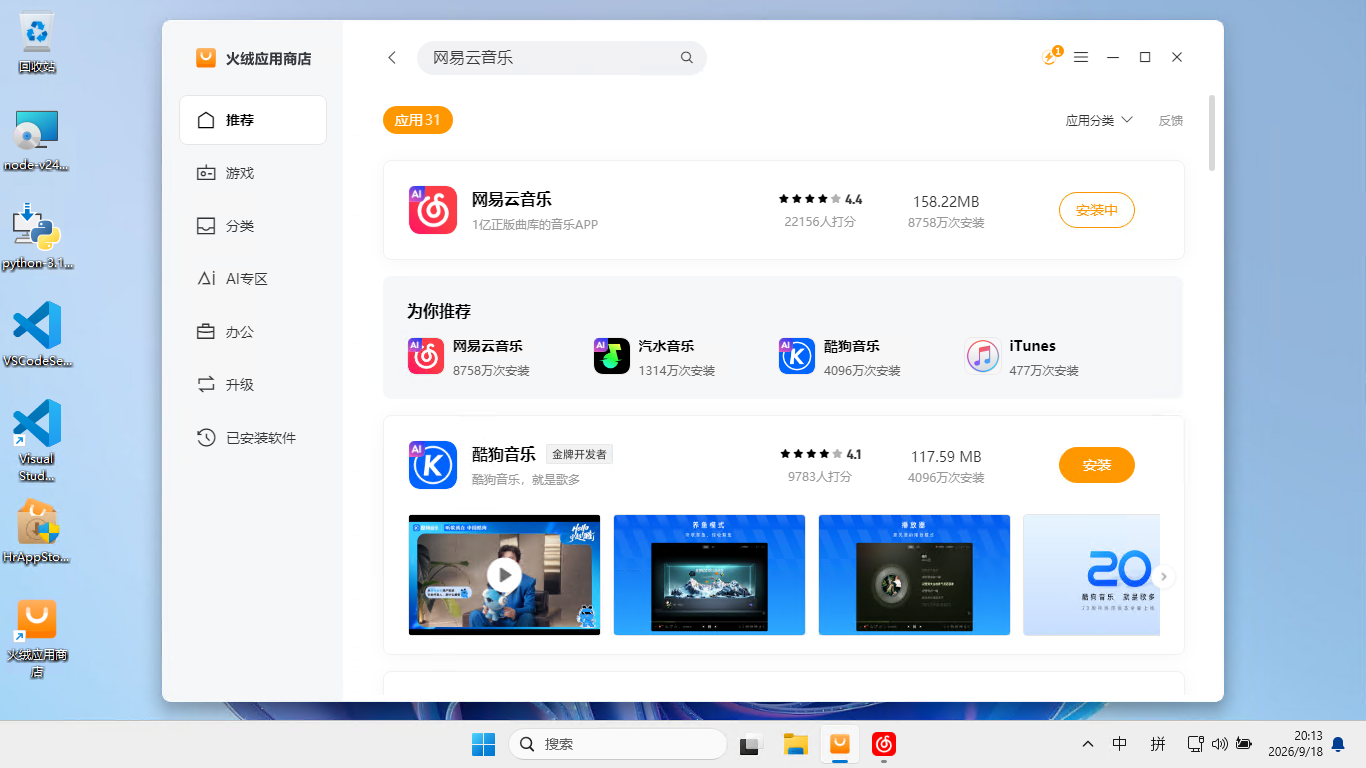The image size is (1366, 768).
Task: Open notification bell in system tray
Action: coord(1338,744)
